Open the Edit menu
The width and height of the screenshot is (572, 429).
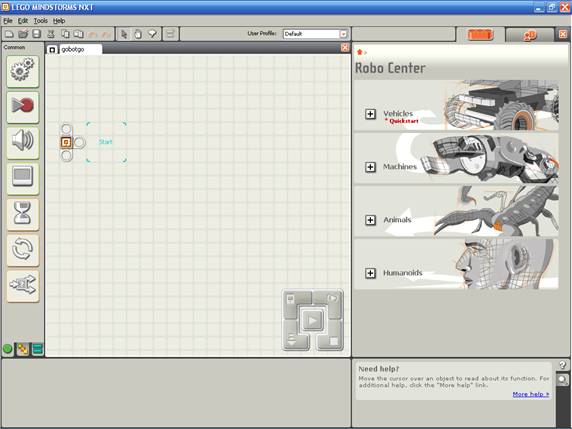coord(23,21)
